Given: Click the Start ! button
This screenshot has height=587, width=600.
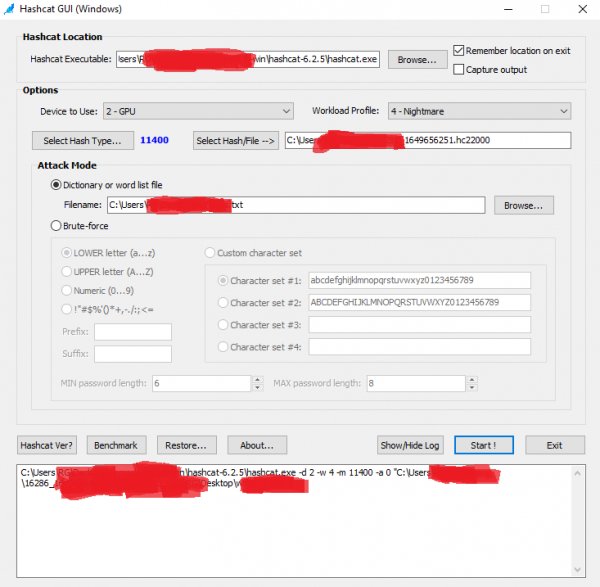Looking at the screenshot, I should coord(484,445).
